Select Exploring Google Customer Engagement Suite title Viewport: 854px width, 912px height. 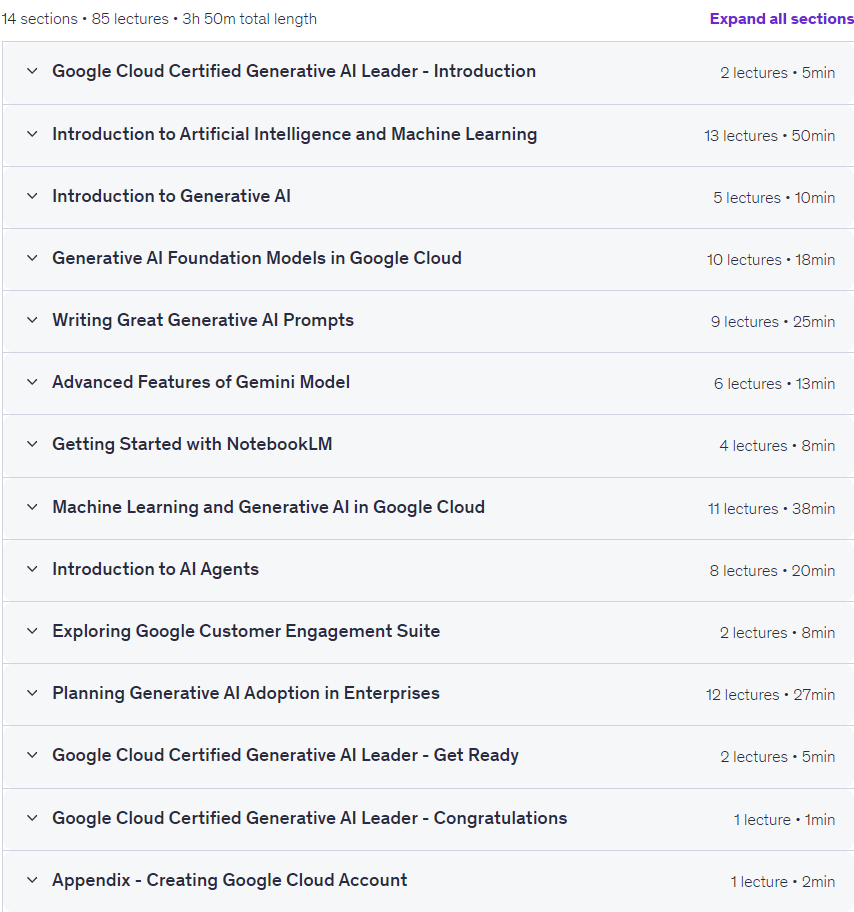point(246,631)
